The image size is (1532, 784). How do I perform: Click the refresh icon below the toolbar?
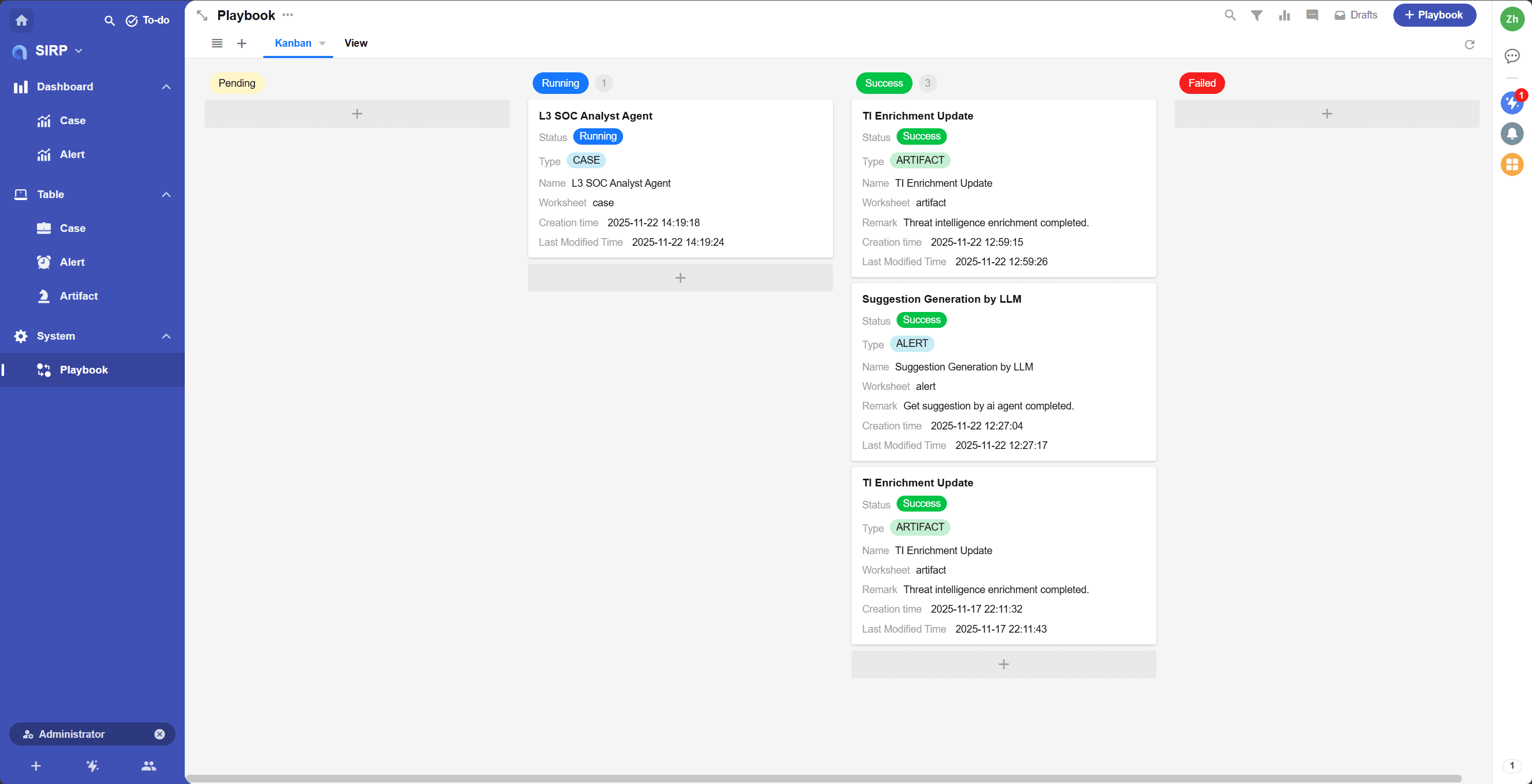[x=1469, y=45]
